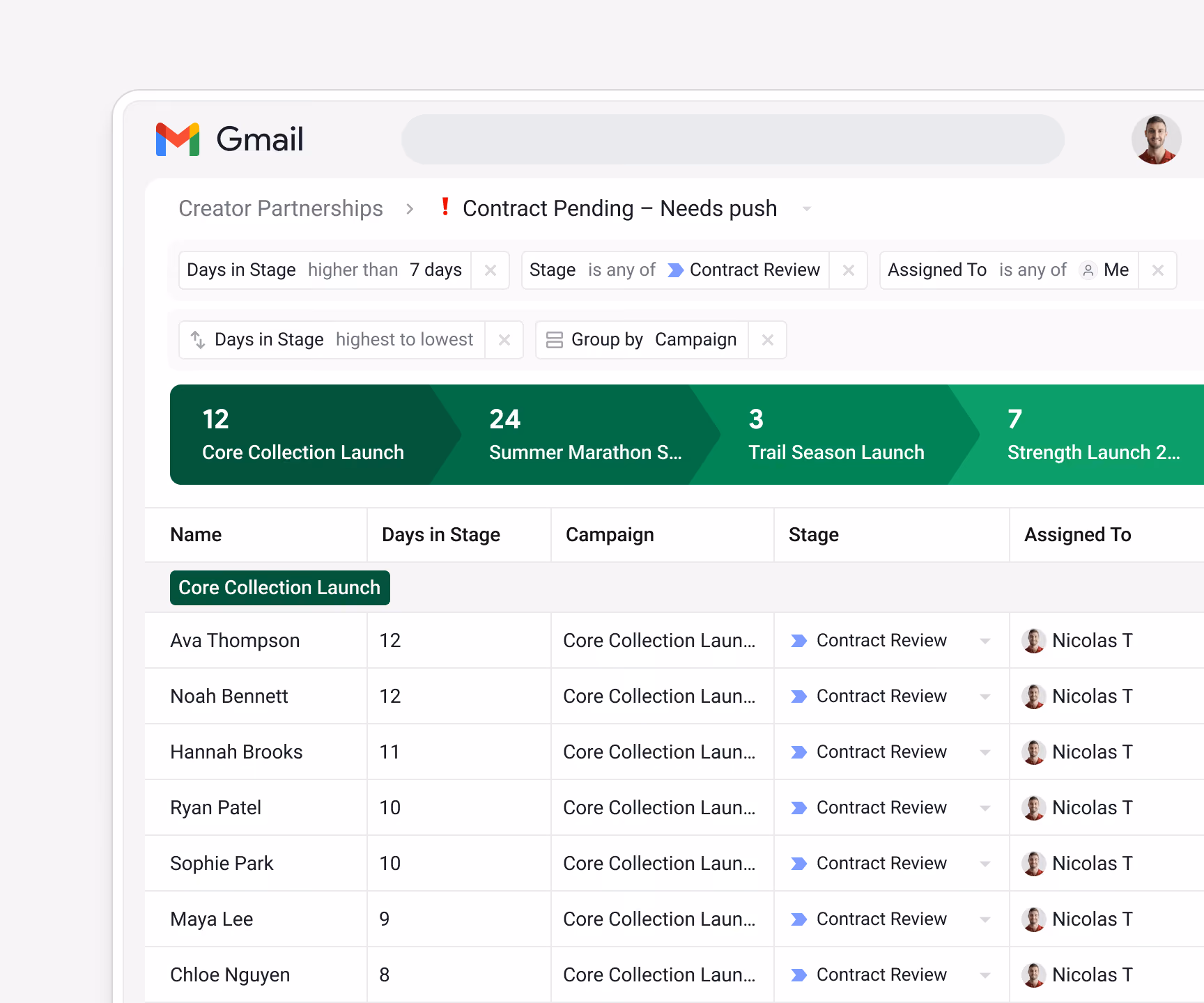
Task: Edit the Days in Stage higher than filter
Action: (325, 270)
